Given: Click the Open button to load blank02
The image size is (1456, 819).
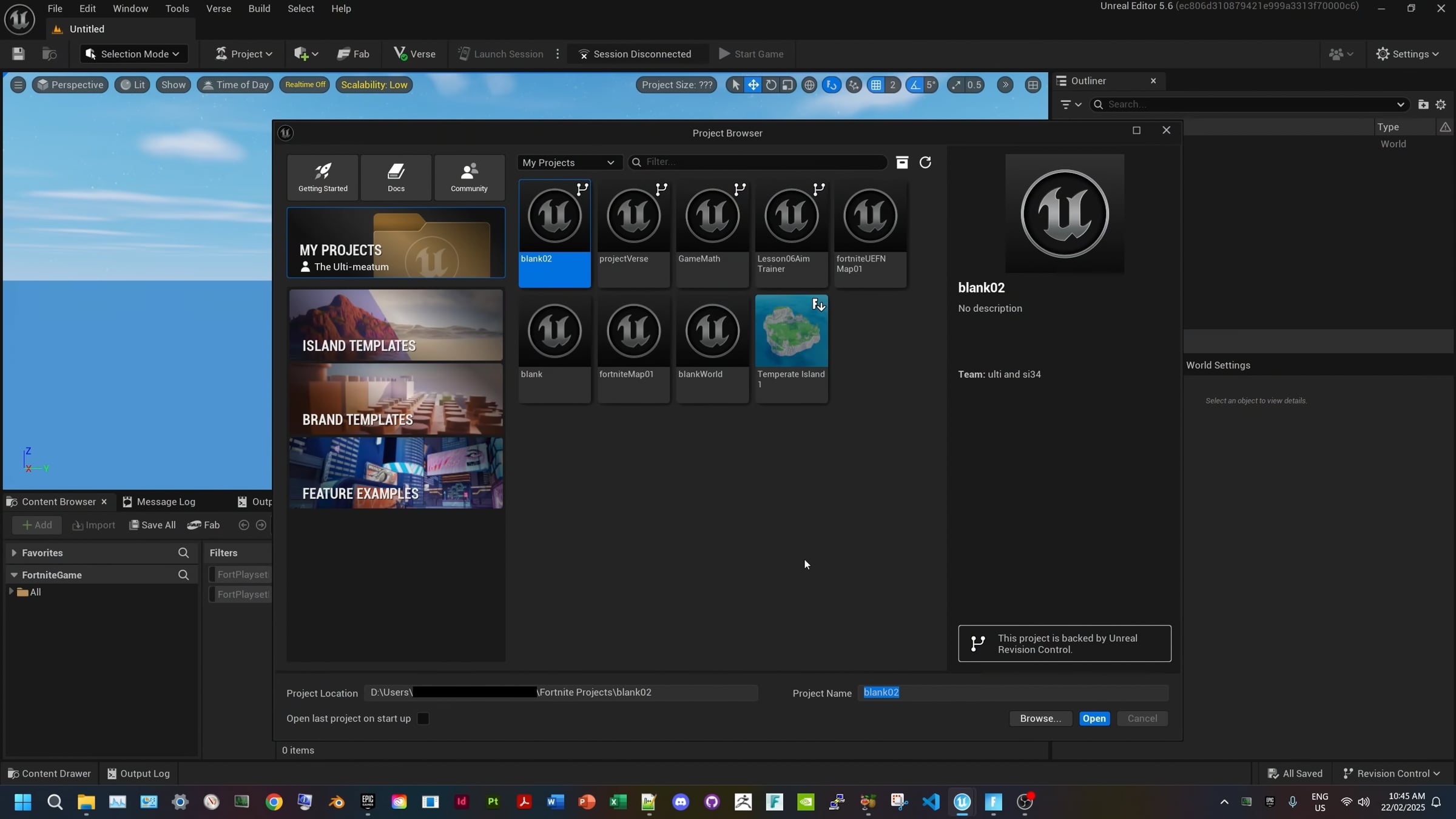Looking at the screenshot, I should pyautogui.click(x=1094, y=718).
